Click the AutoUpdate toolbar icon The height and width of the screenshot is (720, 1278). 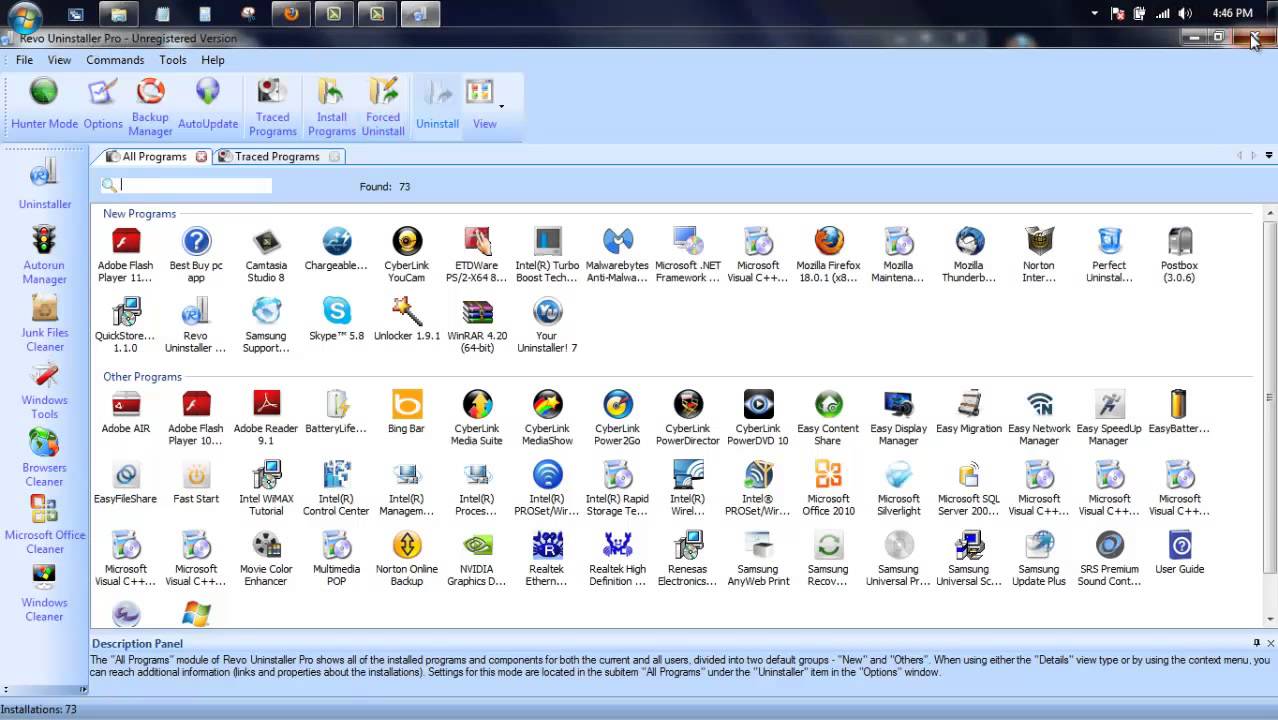pyautogui.click(x=208, y=104)
